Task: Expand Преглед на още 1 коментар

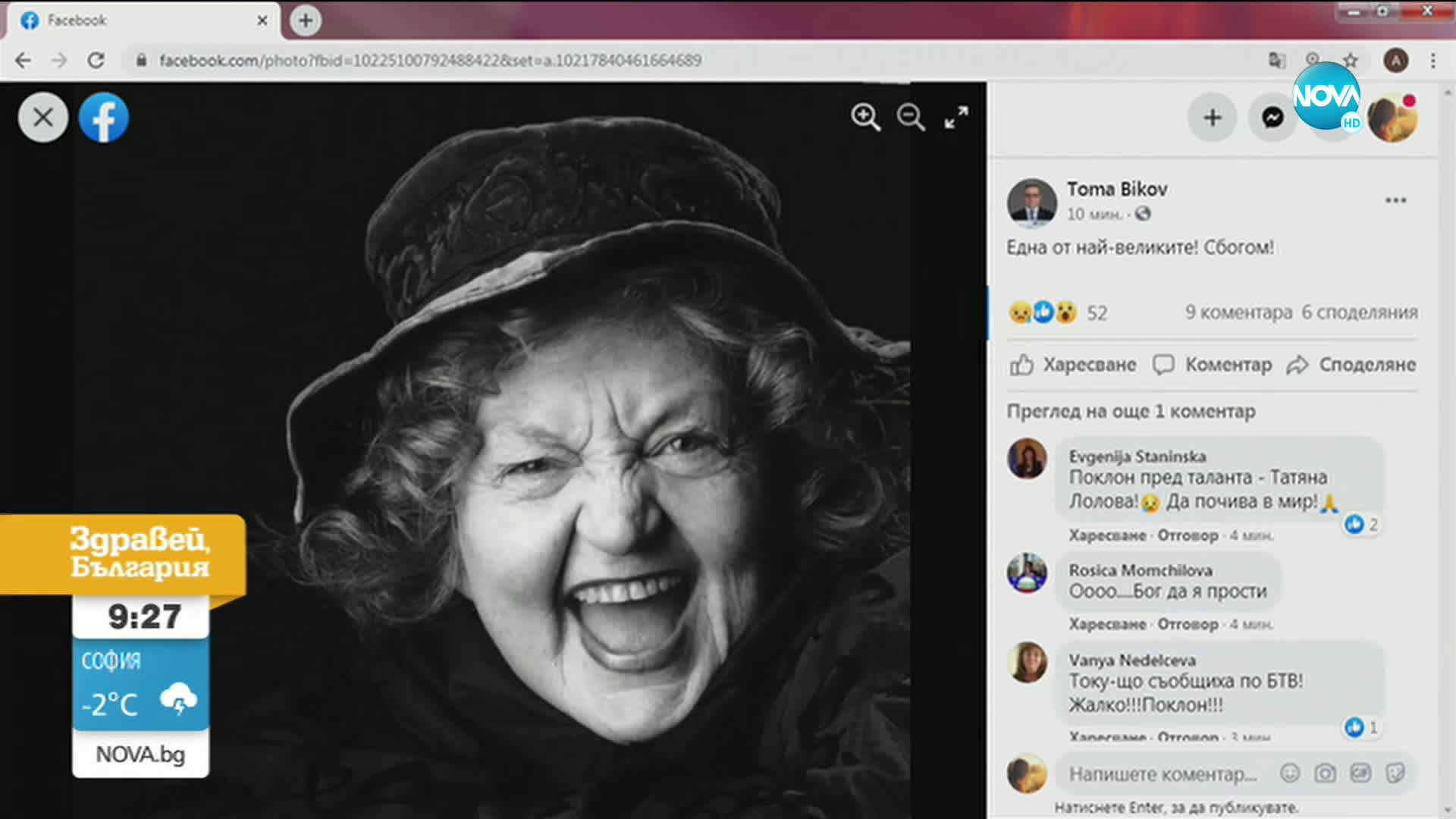Action: tap(1131, 412)
